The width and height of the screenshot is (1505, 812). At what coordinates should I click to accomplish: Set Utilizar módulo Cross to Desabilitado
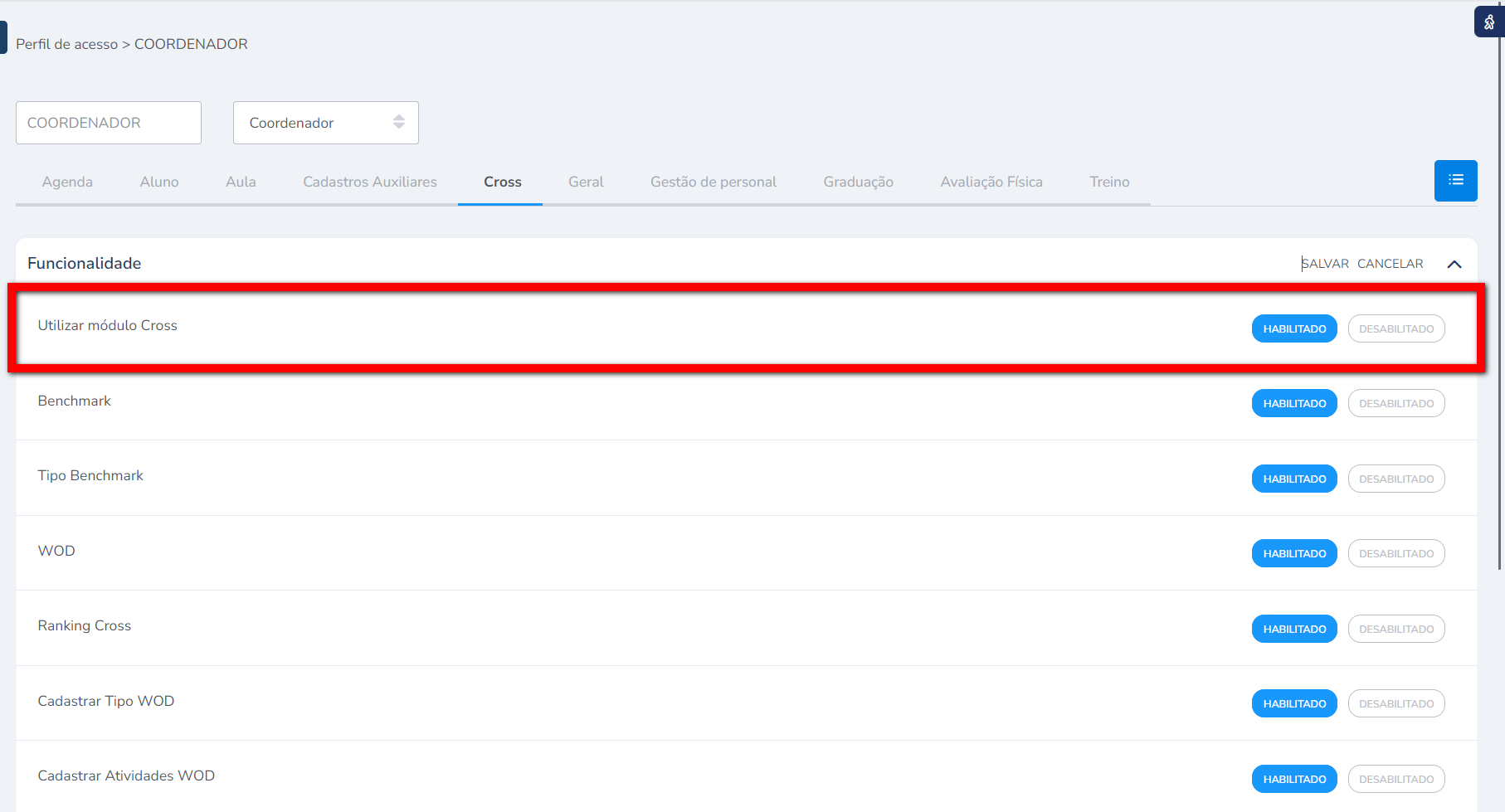[x=1395, y=329]
